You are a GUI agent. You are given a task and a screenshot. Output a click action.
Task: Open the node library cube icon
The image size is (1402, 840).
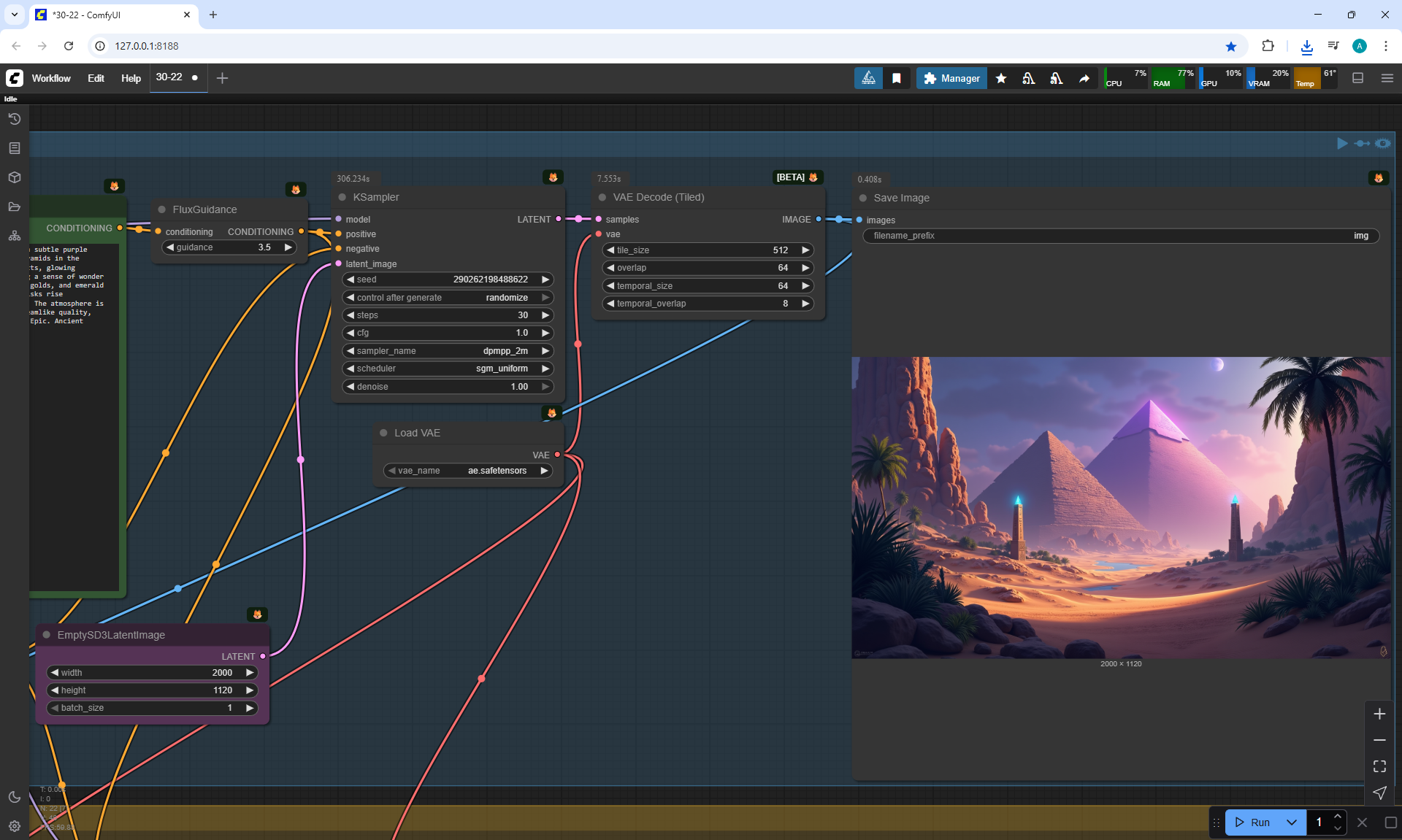[x=15, y=177]
